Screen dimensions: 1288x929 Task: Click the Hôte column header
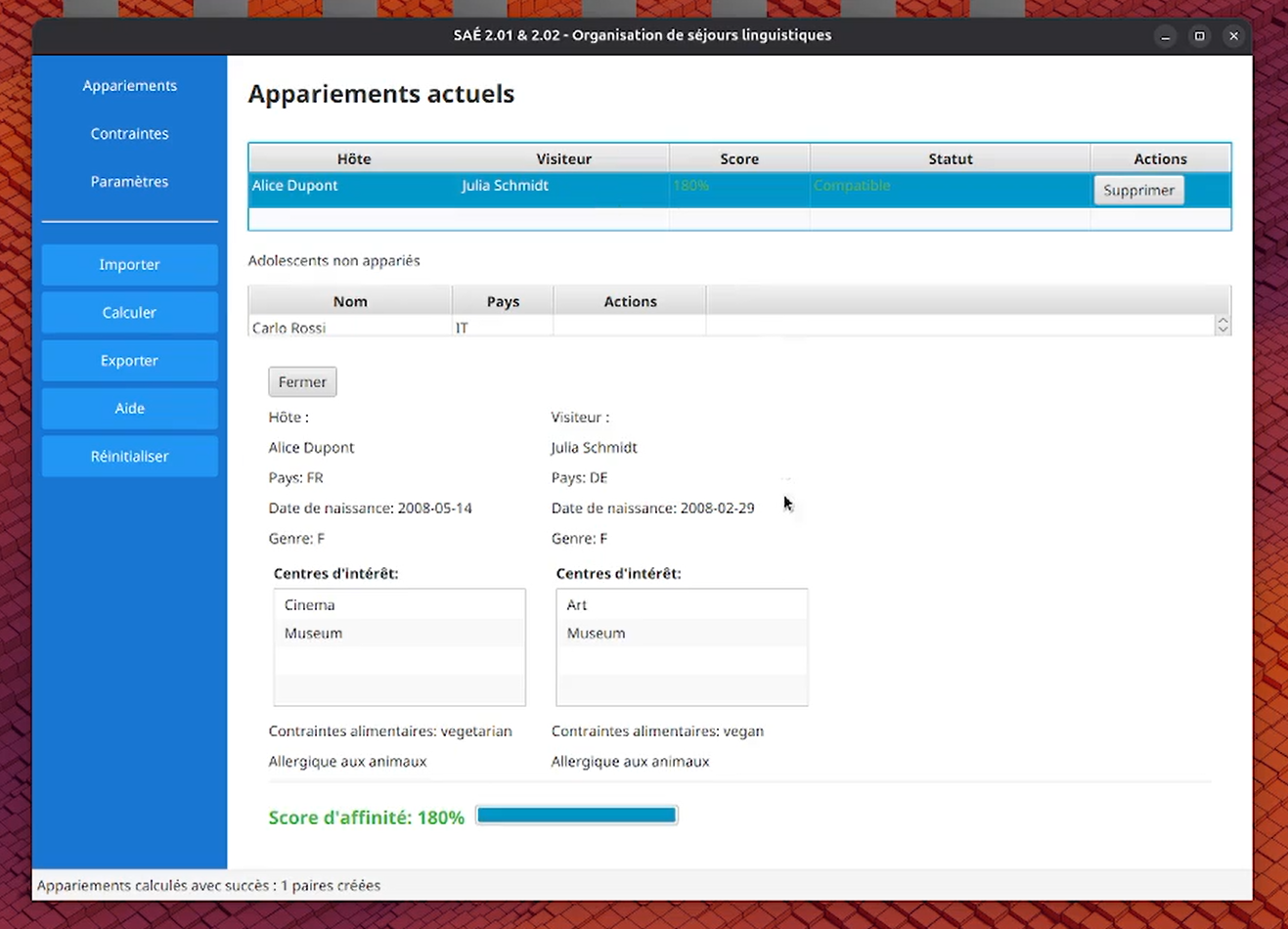353,157
